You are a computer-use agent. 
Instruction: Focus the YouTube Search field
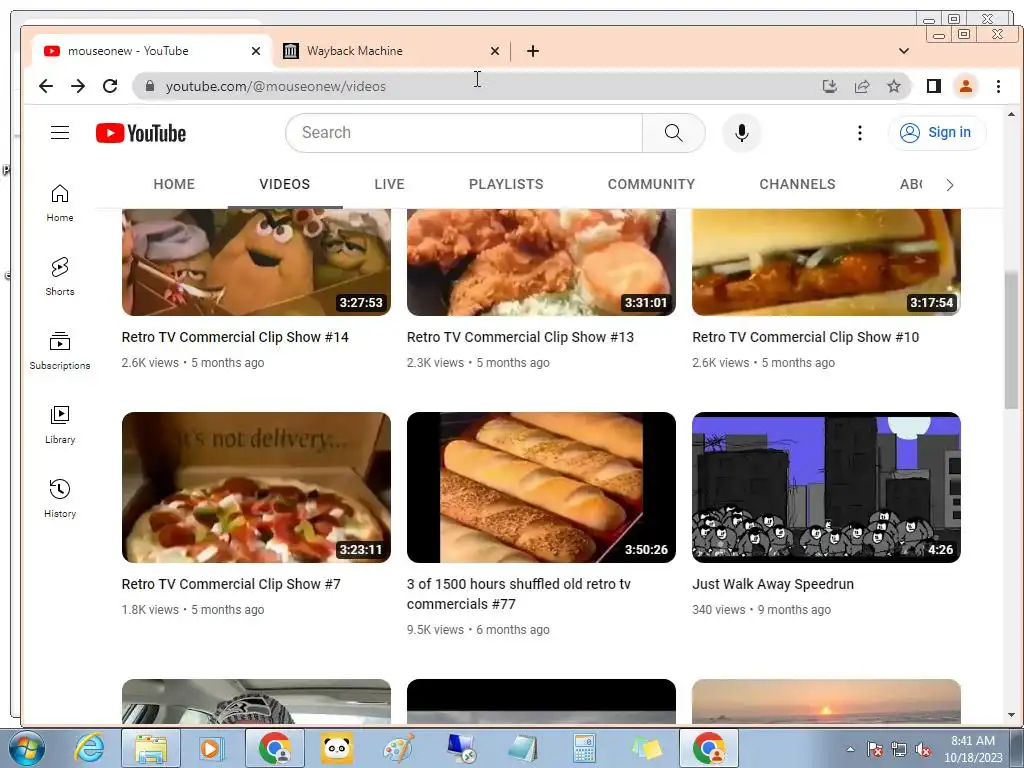[x=464, y=133]
